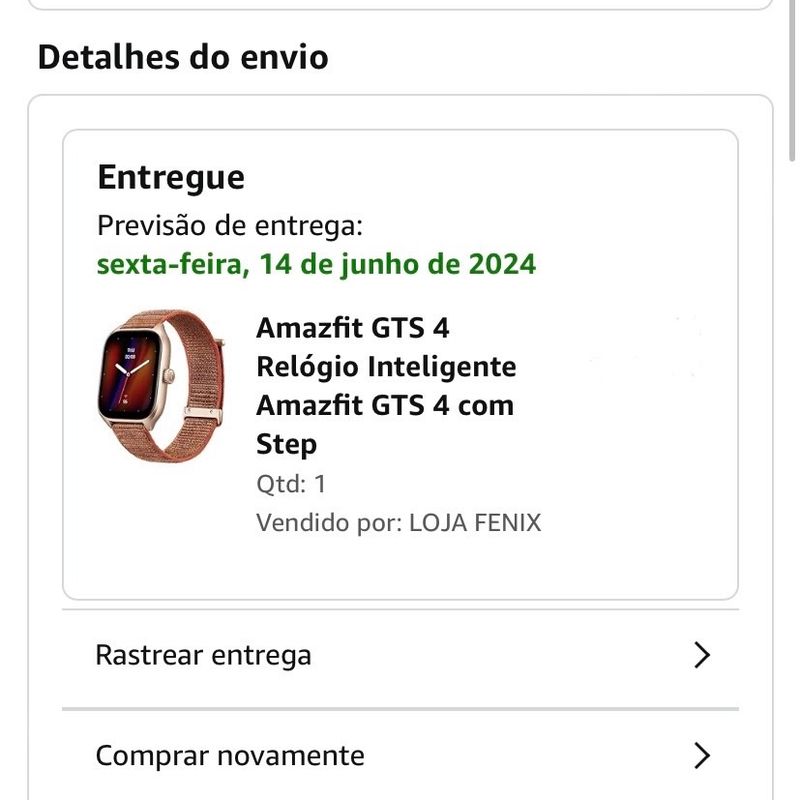Click "sexta-feira" in the green delivery date
The width and height of the screenshot is (800, 800).
[x=168, y=264]
